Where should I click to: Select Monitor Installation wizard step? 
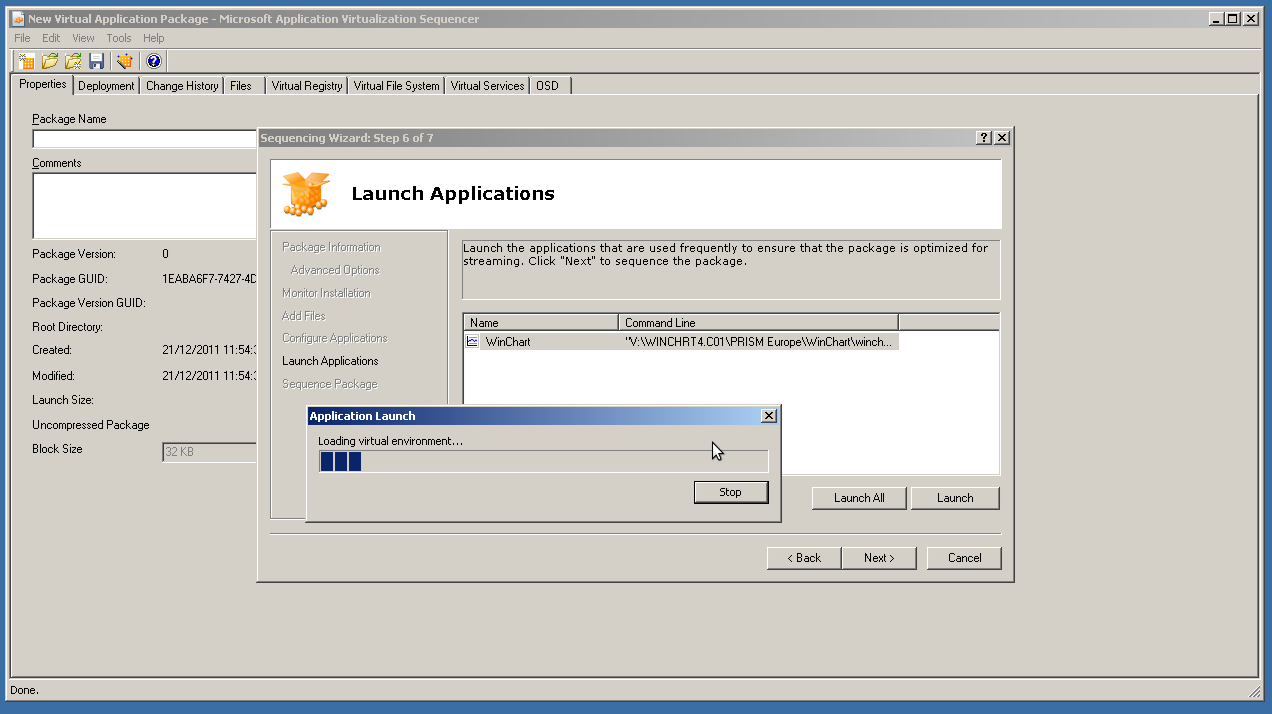[x=326, y=293]
